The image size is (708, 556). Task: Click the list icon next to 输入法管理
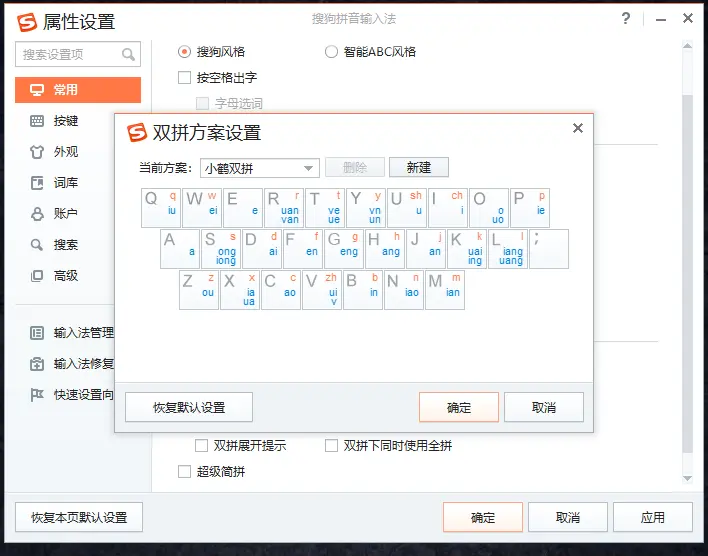tap(37, 333)
